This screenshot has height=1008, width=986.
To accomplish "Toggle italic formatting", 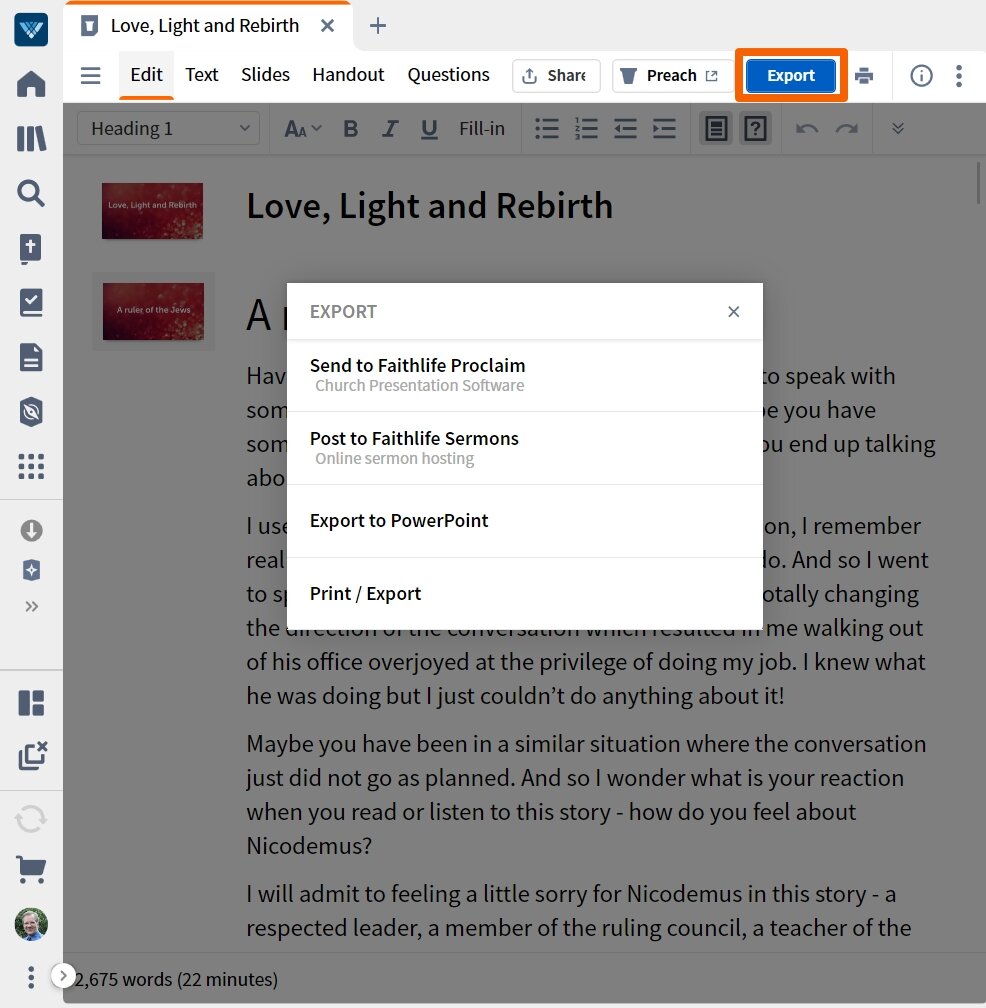I will (390, 129).
